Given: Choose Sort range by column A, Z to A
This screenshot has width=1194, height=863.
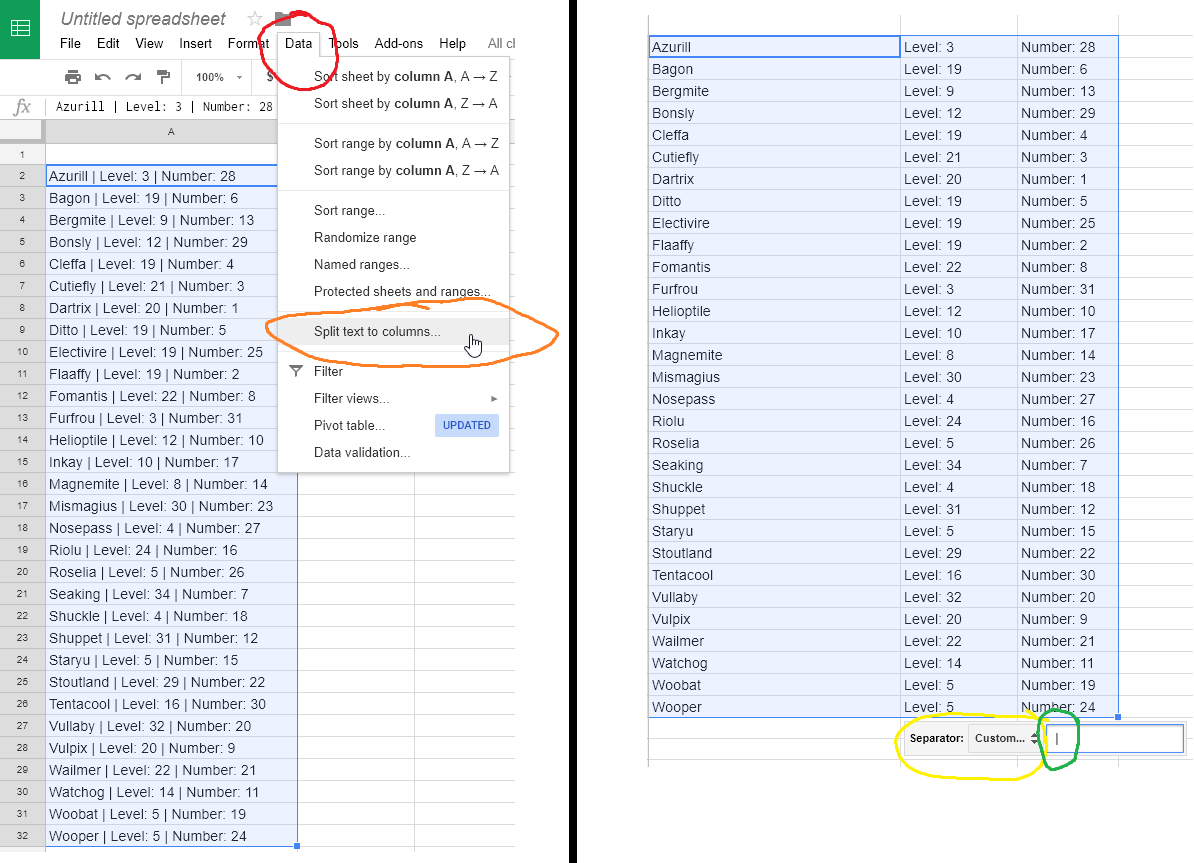Looking at the screenshot, I should click(394, 171).
